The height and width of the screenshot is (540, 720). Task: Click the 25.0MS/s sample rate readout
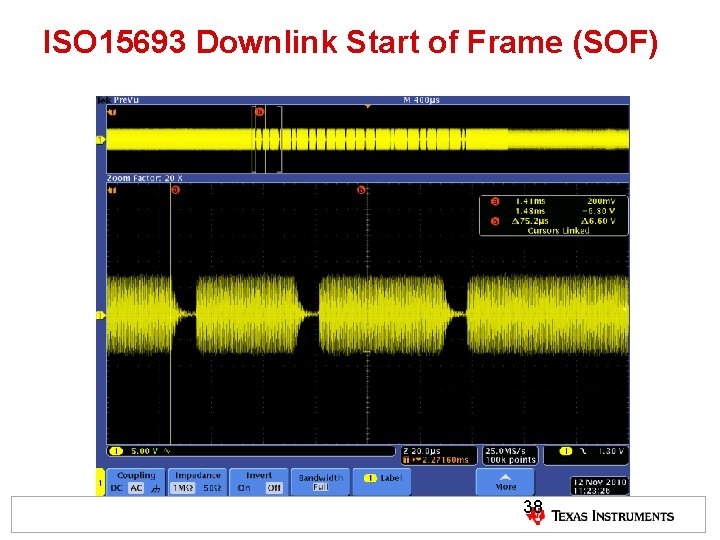click(x=505, y=451)
